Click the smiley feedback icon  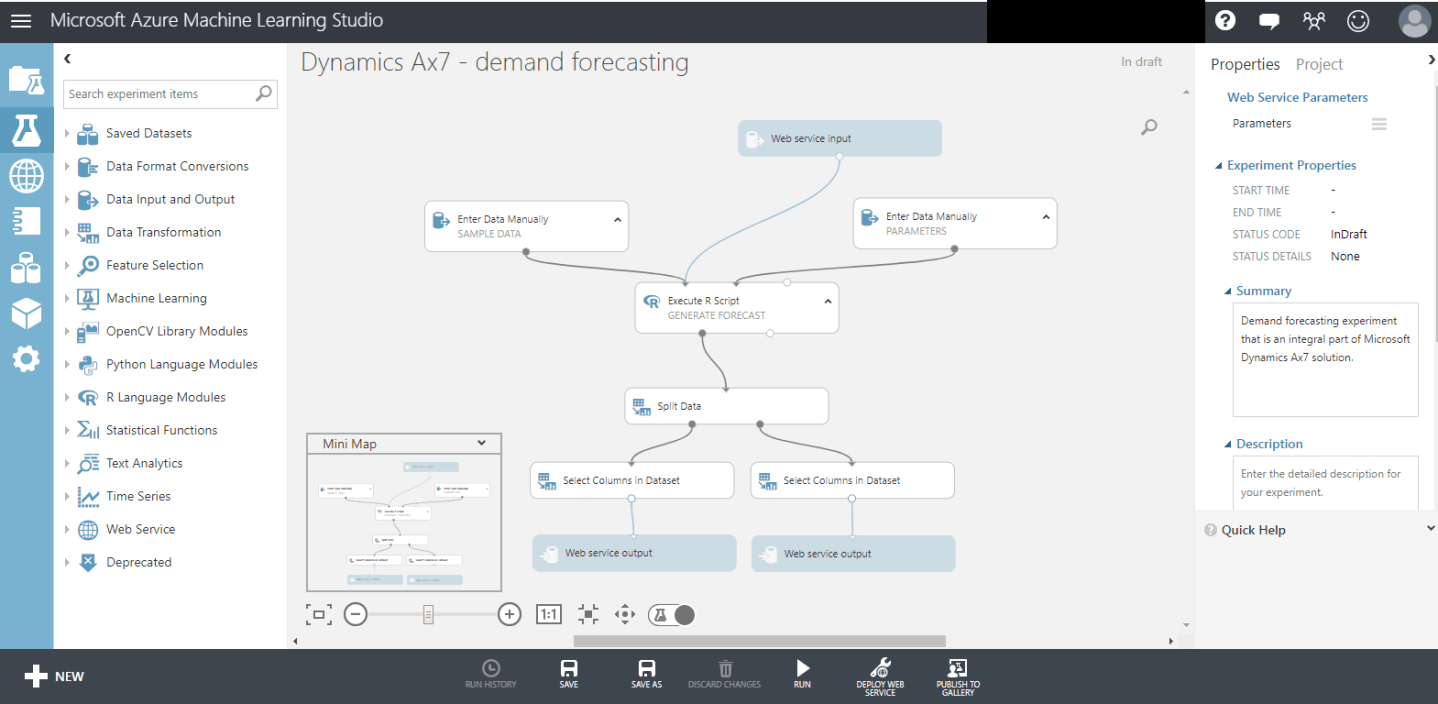pos(1357,20)
